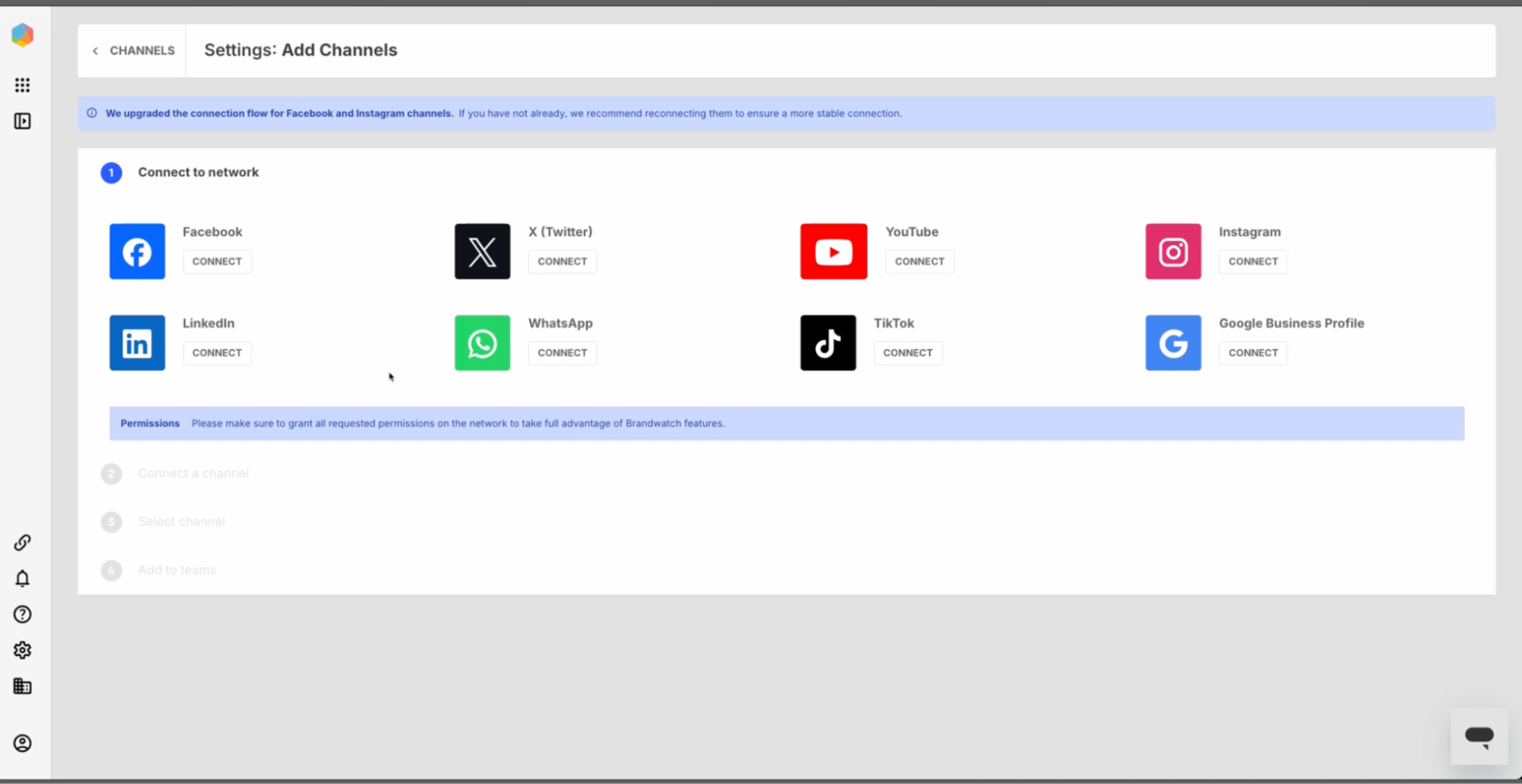The height and width of the screenshot is (784, 1522).
Task: Toggle the sidebar panel icon
Action: tap(22, 121)
